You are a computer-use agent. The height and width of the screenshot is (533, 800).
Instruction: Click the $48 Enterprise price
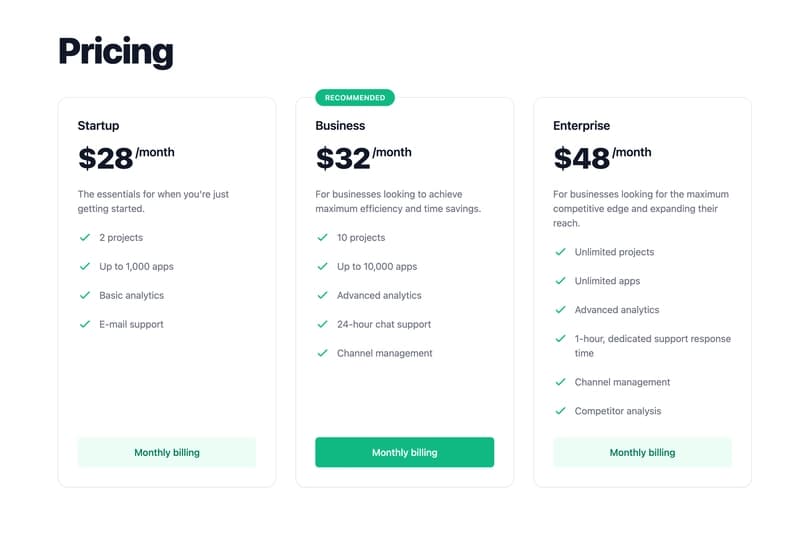[580, 159]
